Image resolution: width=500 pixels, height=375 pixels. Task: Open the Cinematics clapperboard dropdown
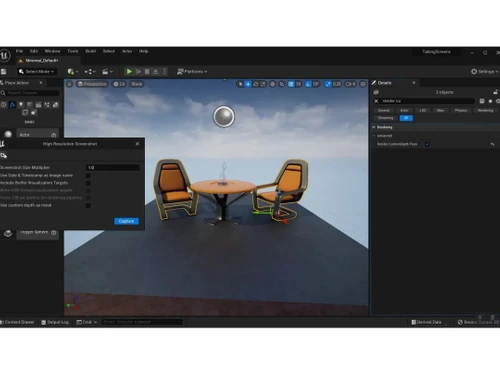107,72
